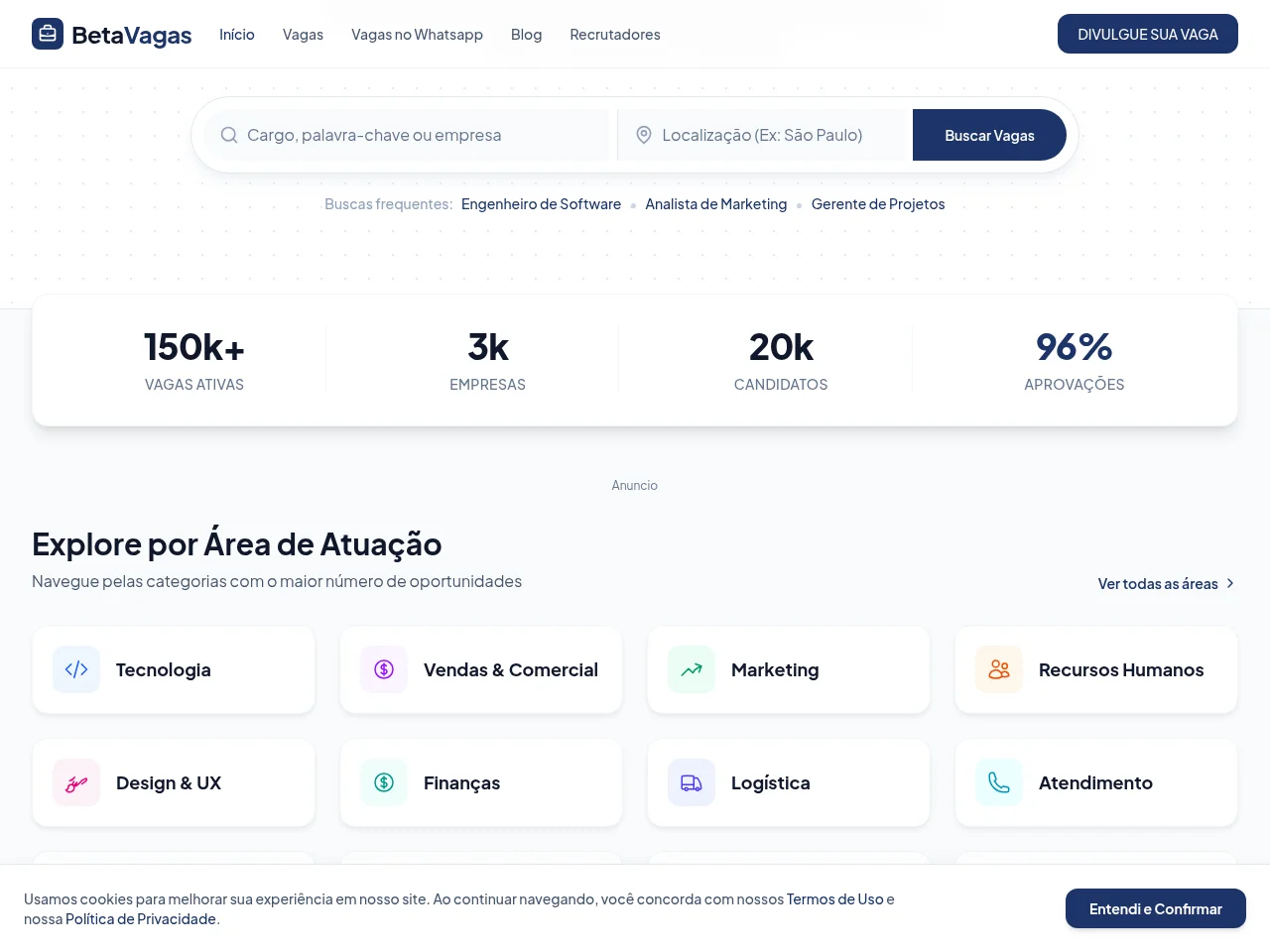
Task: Open the Recrutadores navigation item
Action: pos(615,34)
